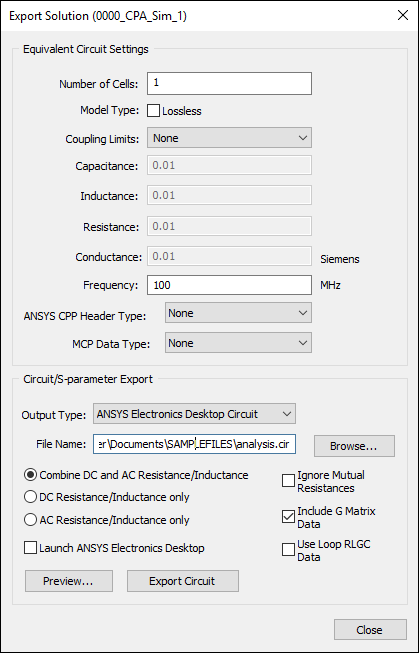The height and width of the screenshot is (653, 419).
Task: Uncheck Include G Matrix Data
Action: (x=288, y=517)
